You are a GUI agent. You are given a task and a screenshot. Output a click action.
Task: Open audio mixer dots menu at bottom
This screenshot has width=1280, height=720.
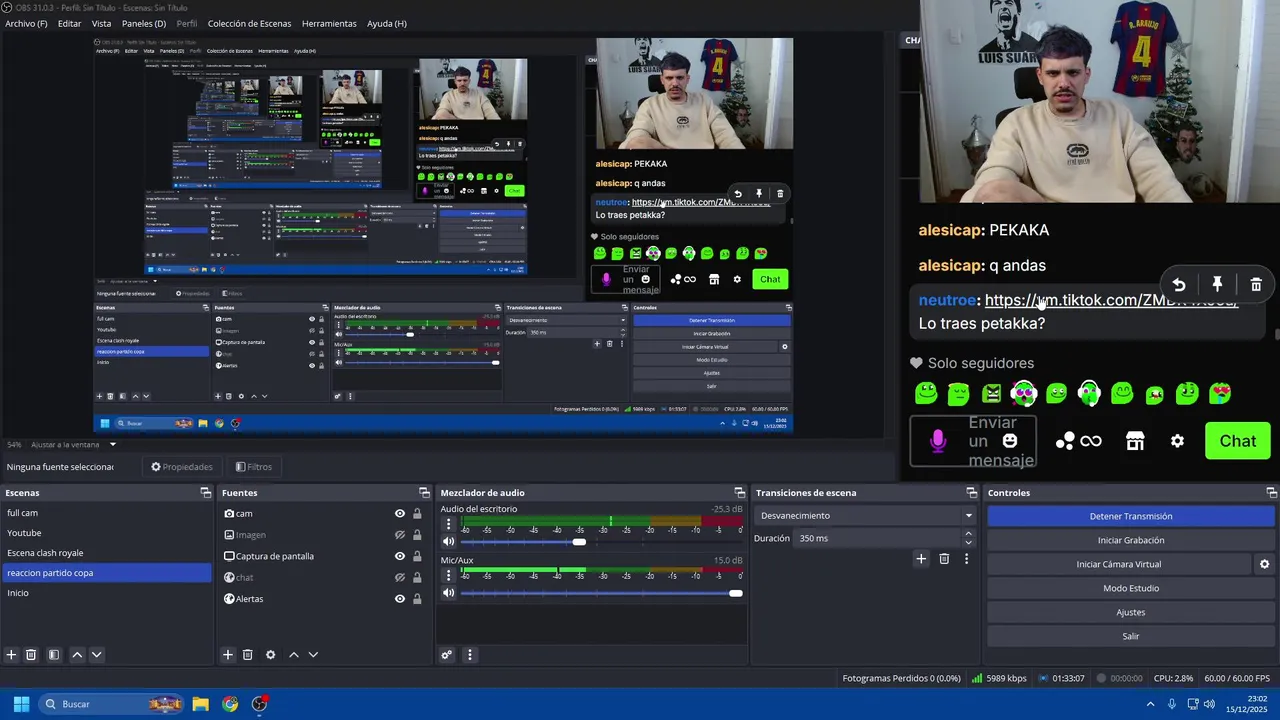[469, 655]
